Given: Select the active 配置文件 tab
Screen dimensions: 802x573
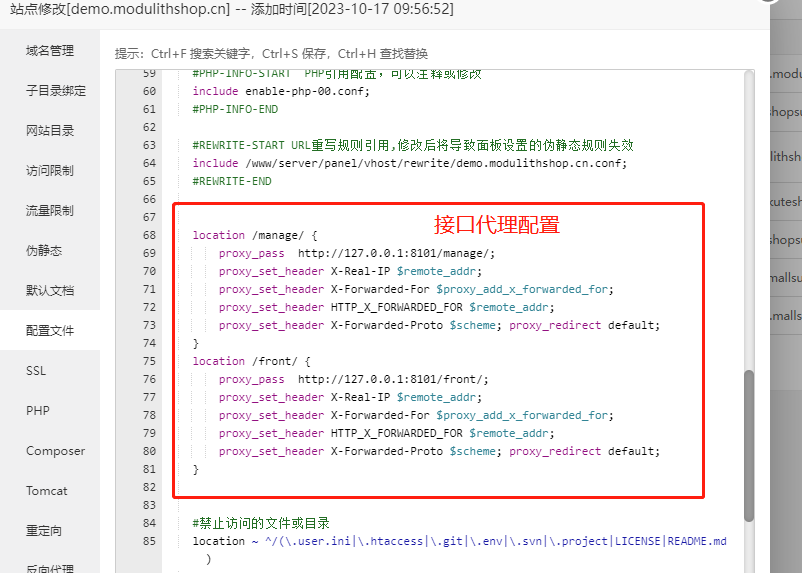Looking at the screenshot, I should (x=50, y=331).
